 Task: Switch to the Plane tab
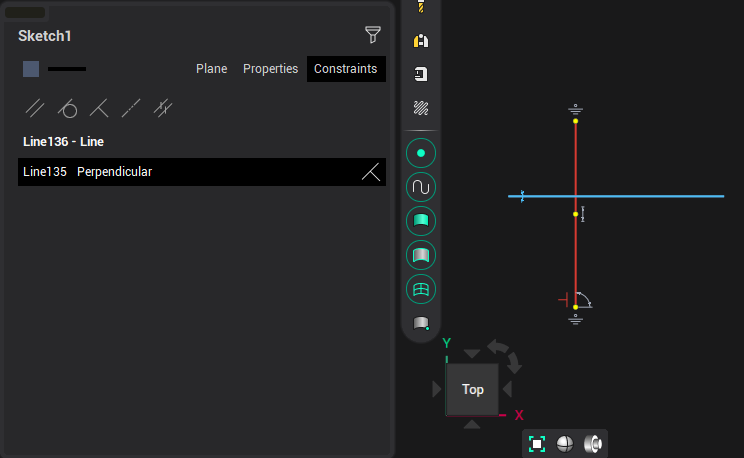click(x=211, y=69)
